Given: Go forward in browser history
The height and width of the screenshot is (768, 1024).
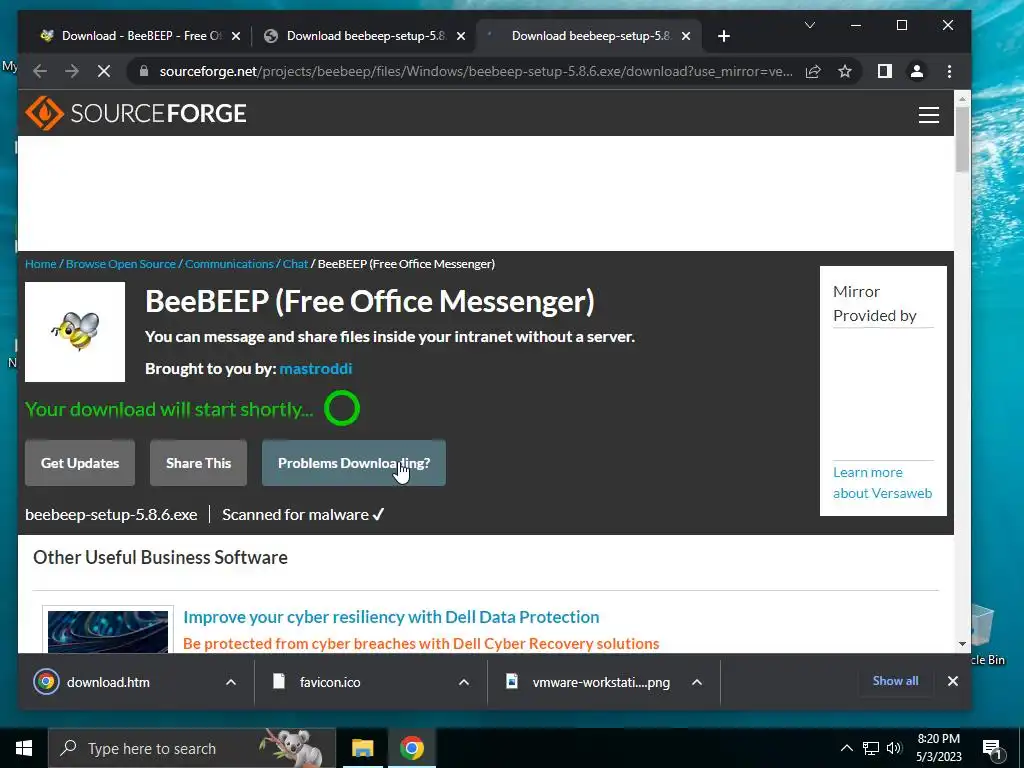Looking at the screenshot, I should [x=72, y=71].
